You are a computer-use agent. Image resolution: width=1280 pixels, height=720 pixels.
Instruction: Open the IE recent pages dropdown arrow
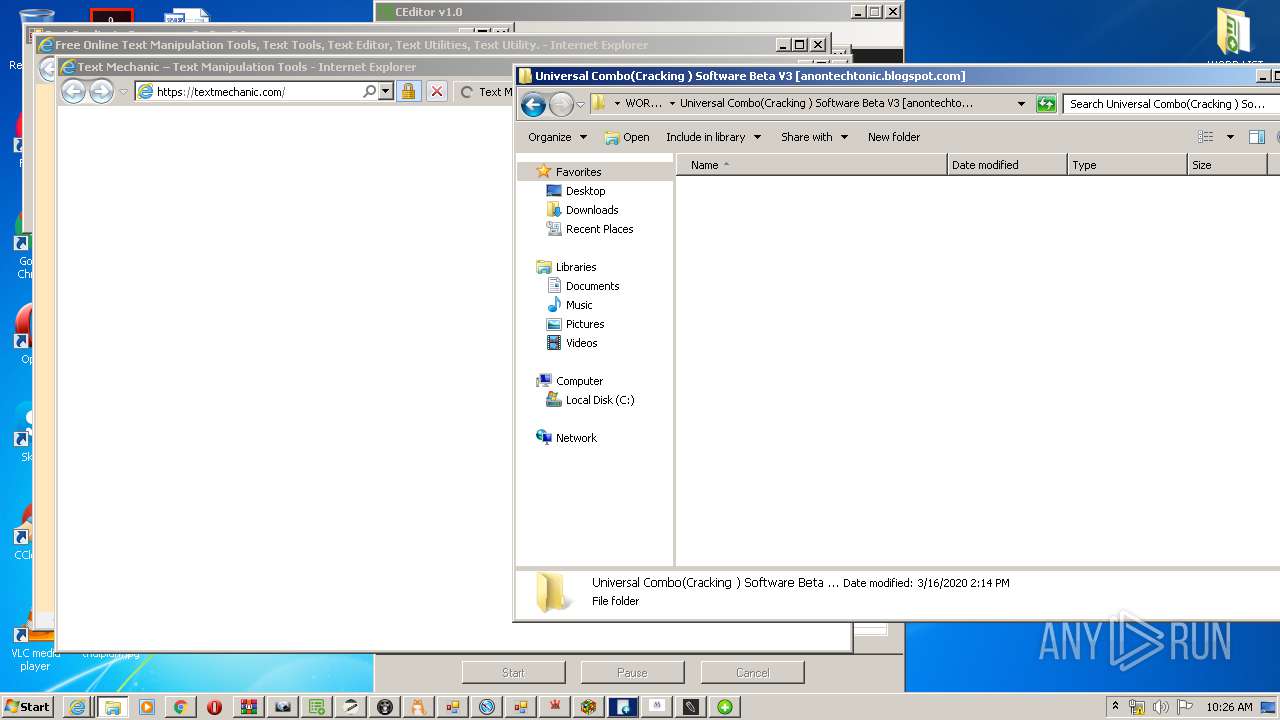click(124, 92)
